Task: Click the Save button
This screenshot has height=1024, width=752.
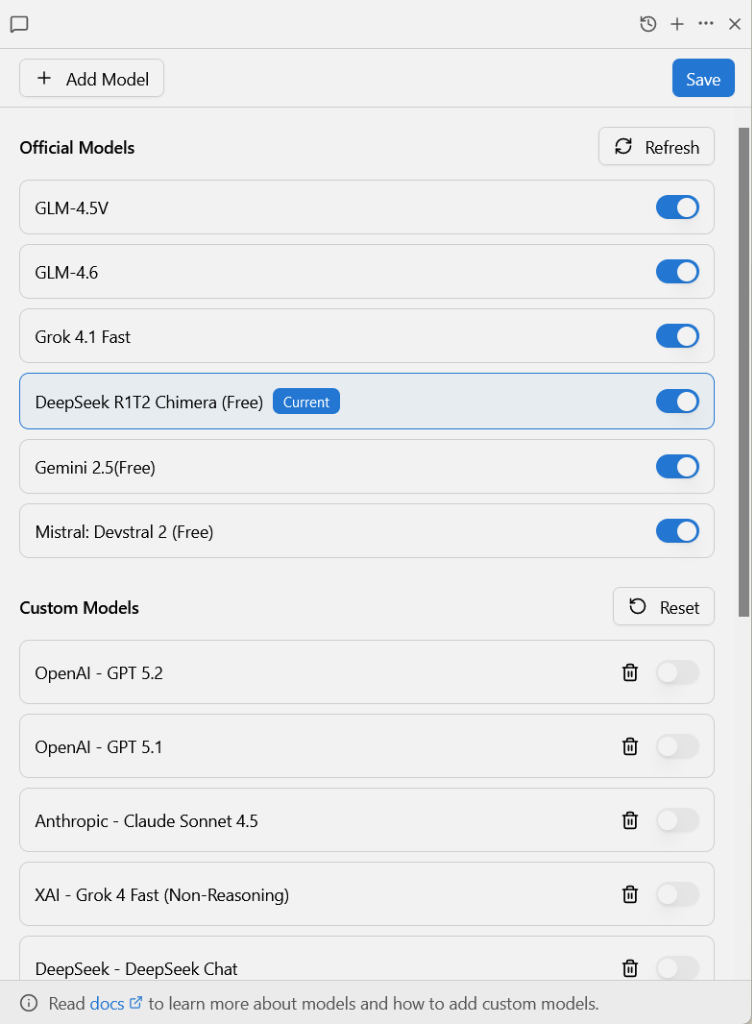Action: pos(702,78)
